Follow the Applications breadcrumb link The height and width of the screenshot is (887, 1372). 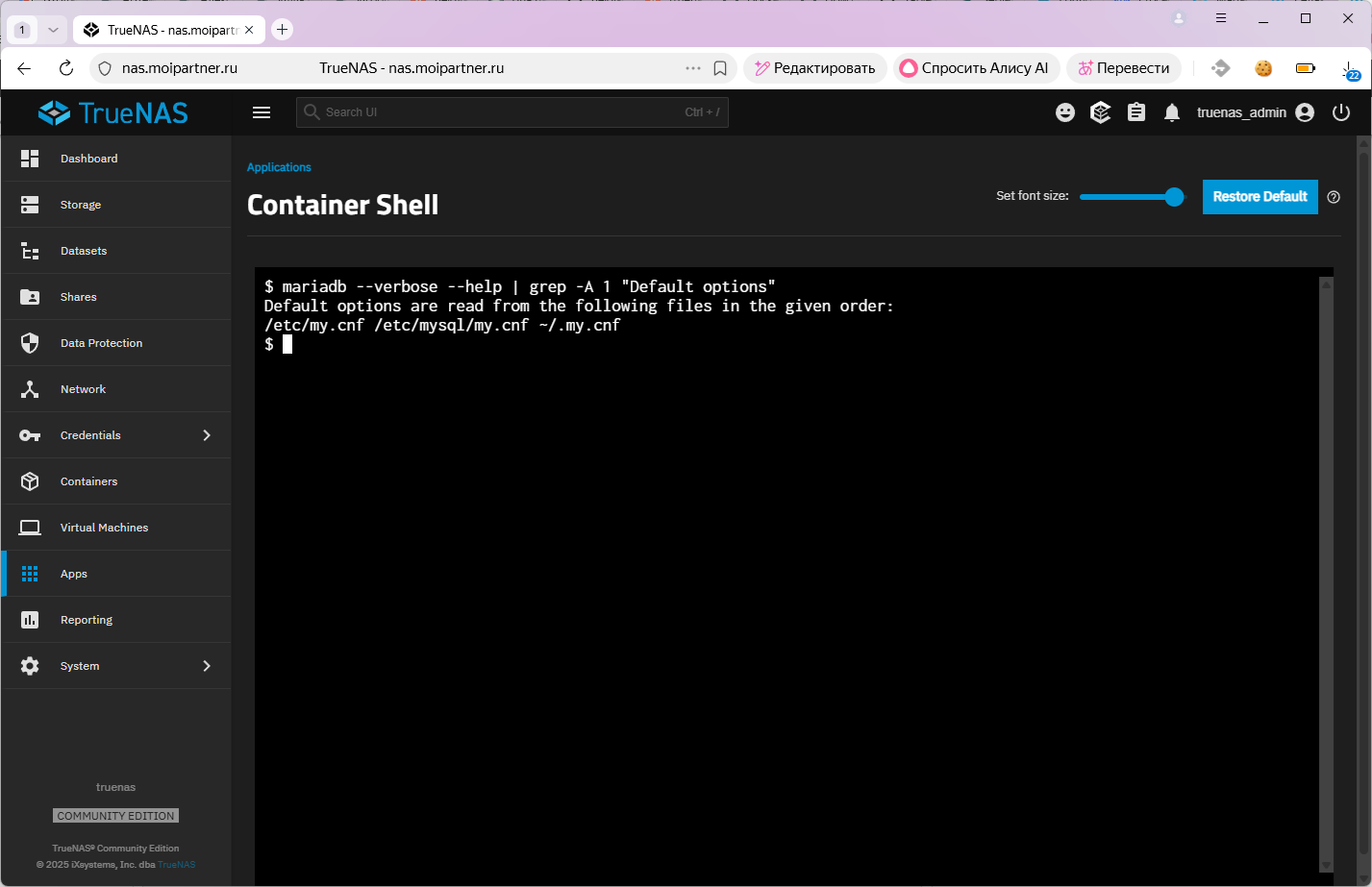coord(279,167)
